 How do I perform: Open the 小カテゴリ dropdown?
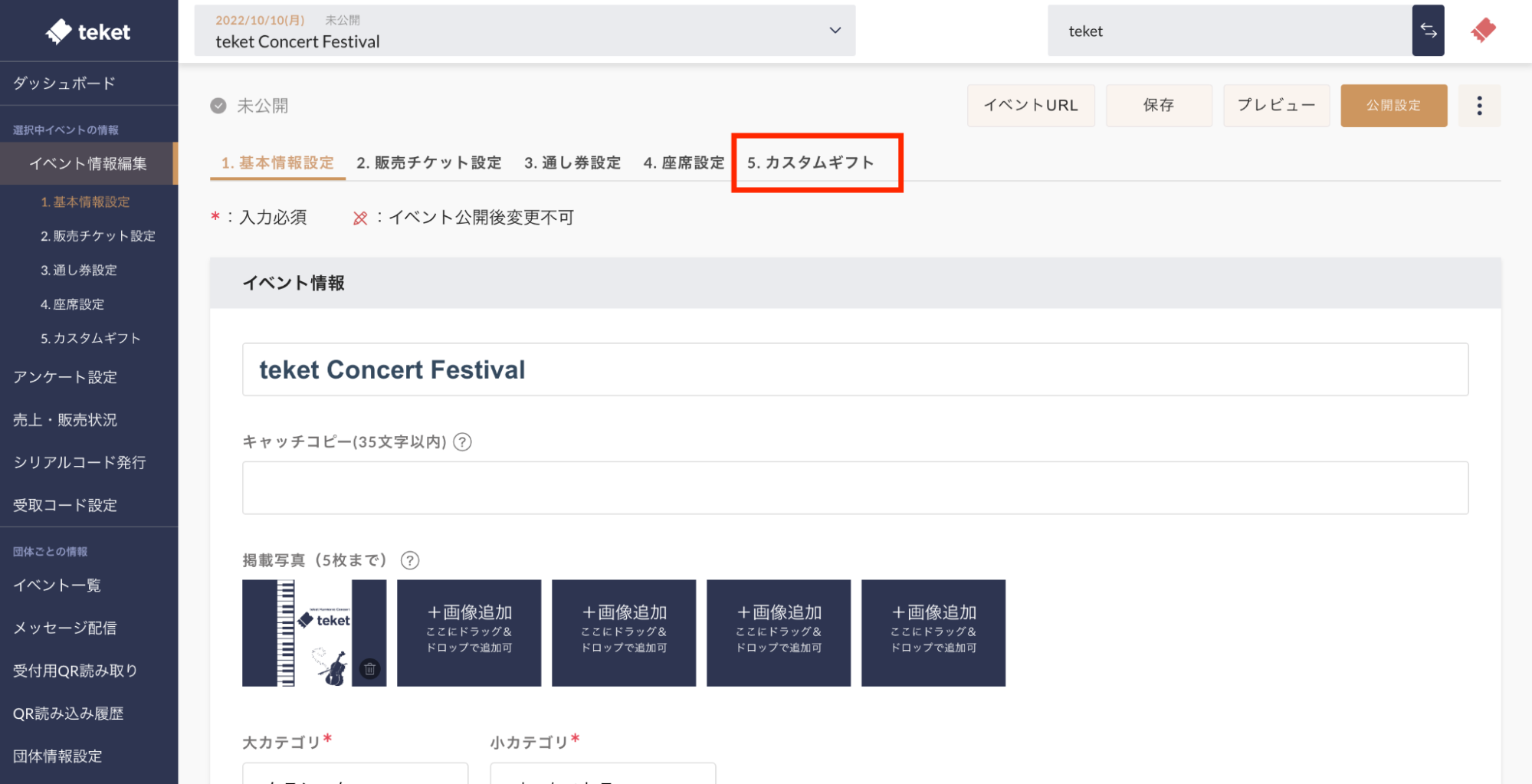click(x=602, y=774)
